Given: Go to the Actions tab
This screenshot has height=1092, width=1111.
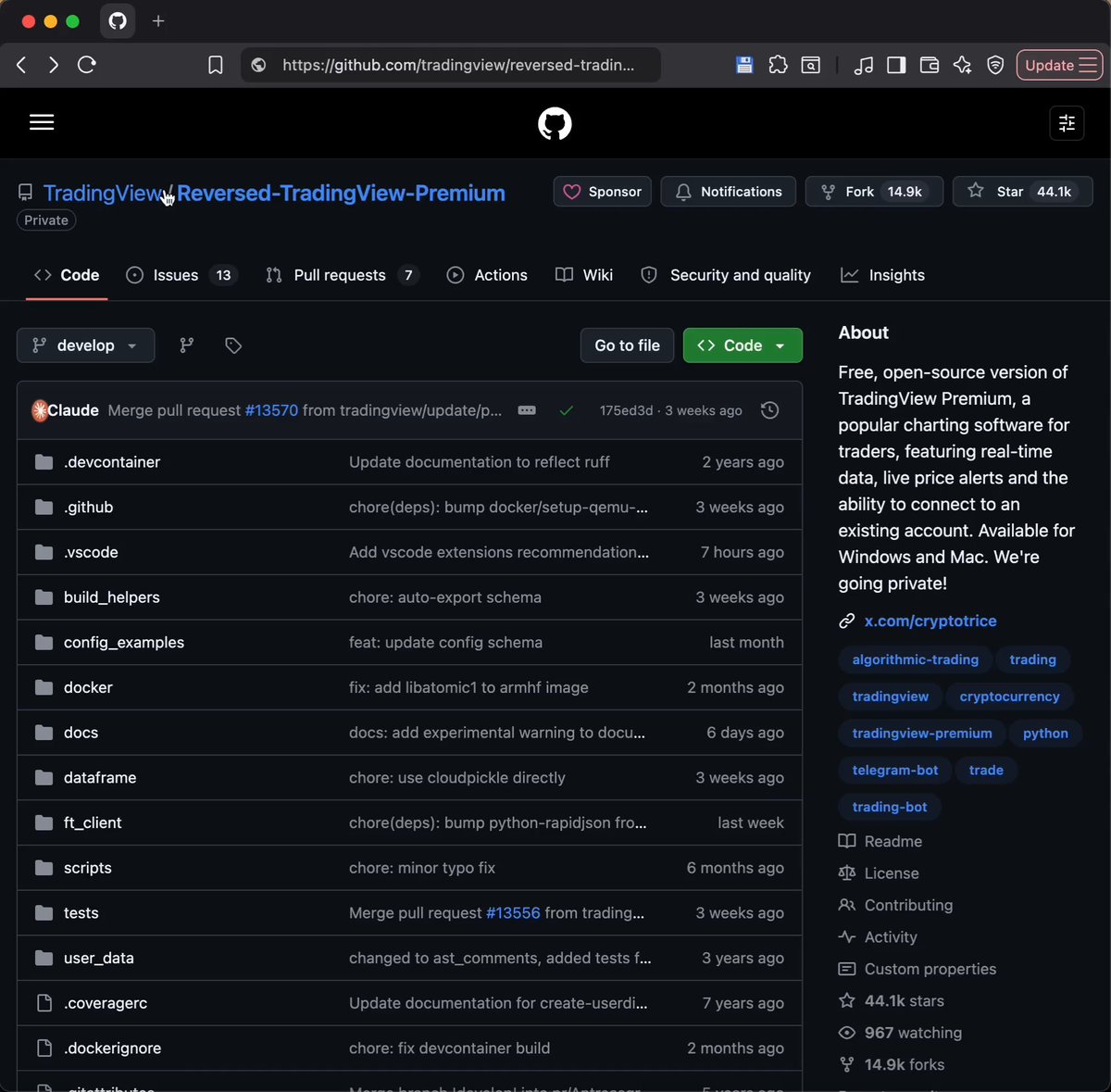Looking at the screenshot, I should point(487,275).
